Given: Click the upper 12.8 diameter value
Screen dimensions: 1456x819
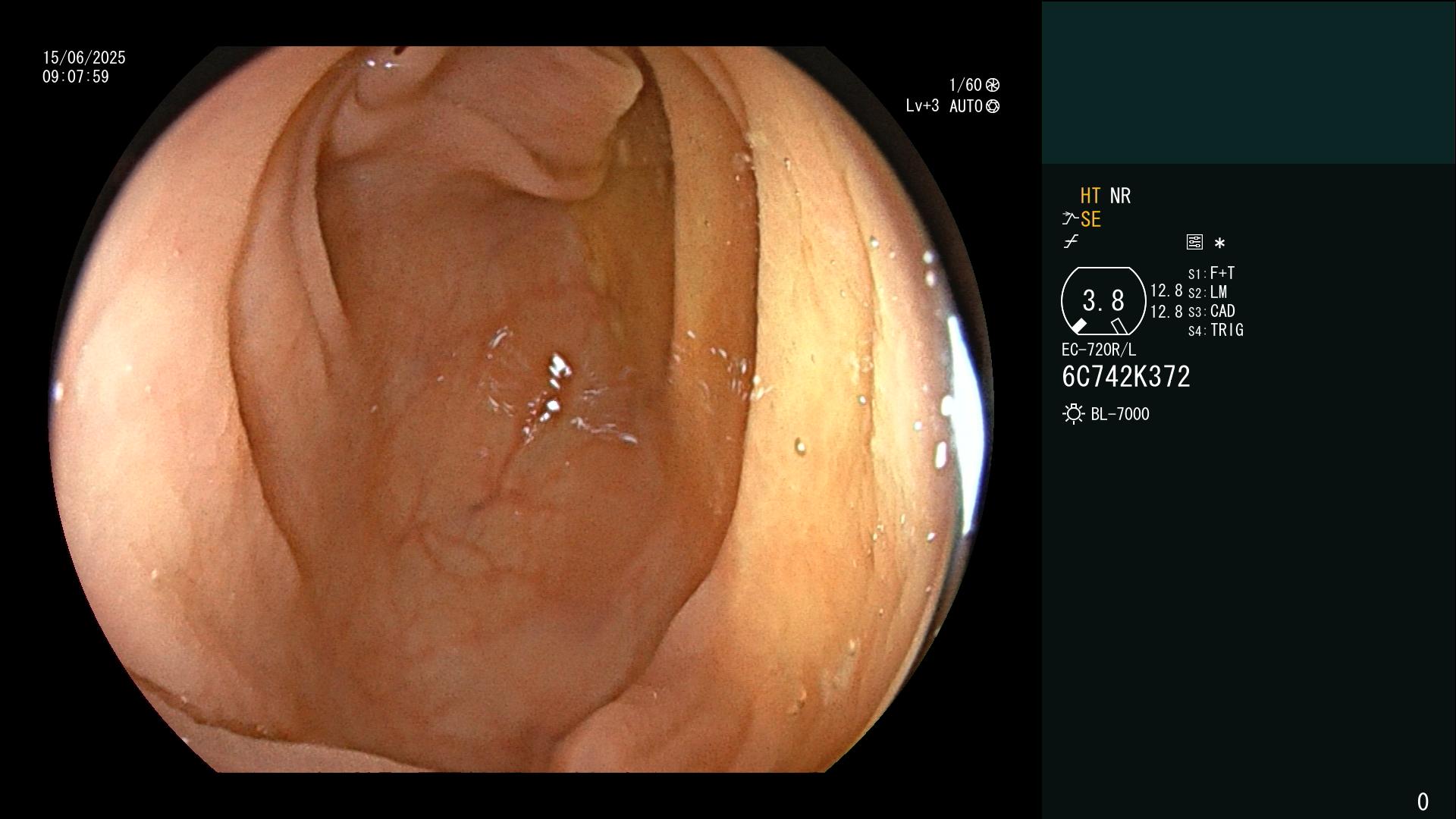Looking at the screenshot, I should tap(1166, 290).
